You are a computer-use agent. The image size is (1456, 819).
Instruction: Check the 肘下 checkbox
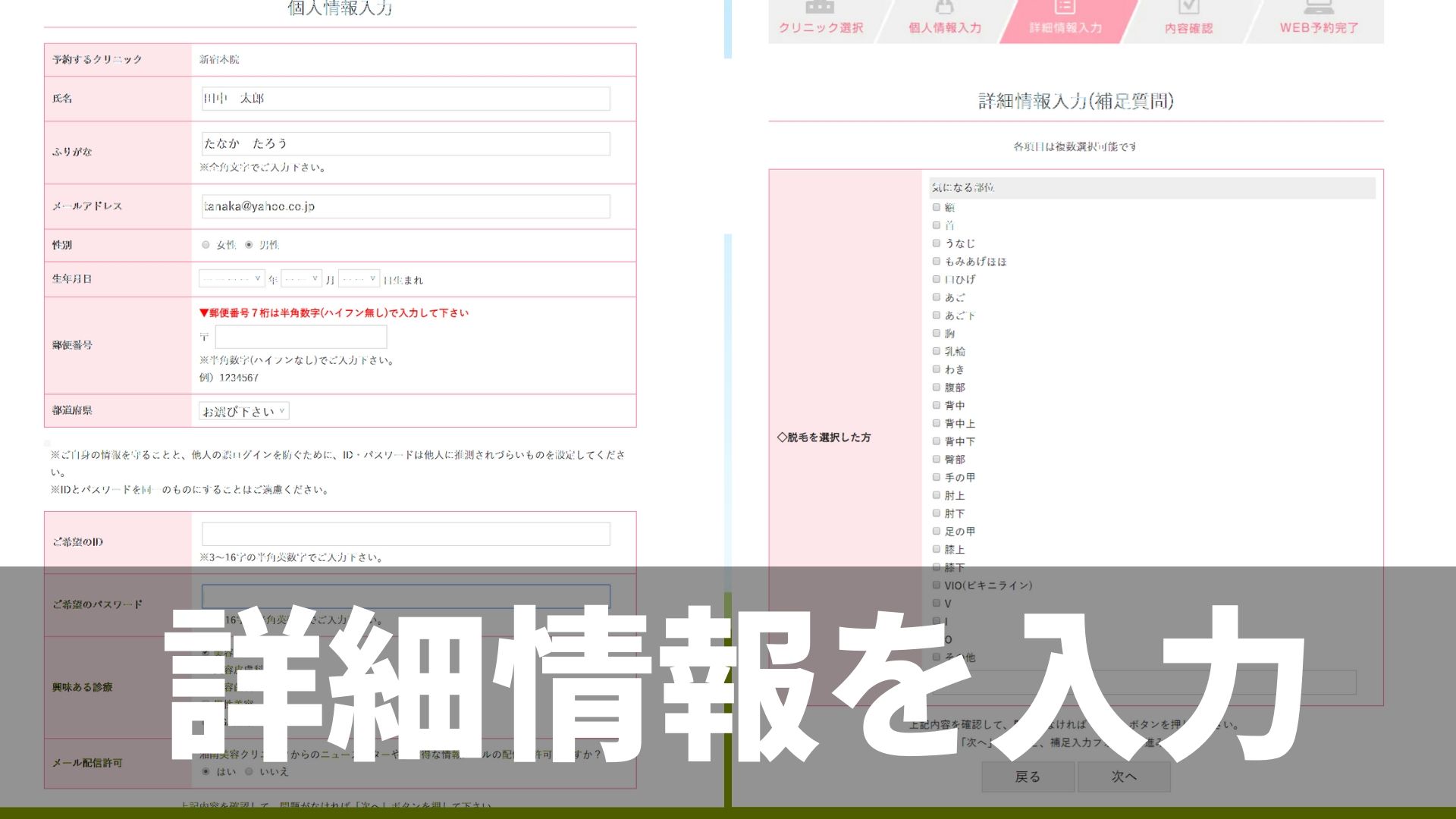937,513
